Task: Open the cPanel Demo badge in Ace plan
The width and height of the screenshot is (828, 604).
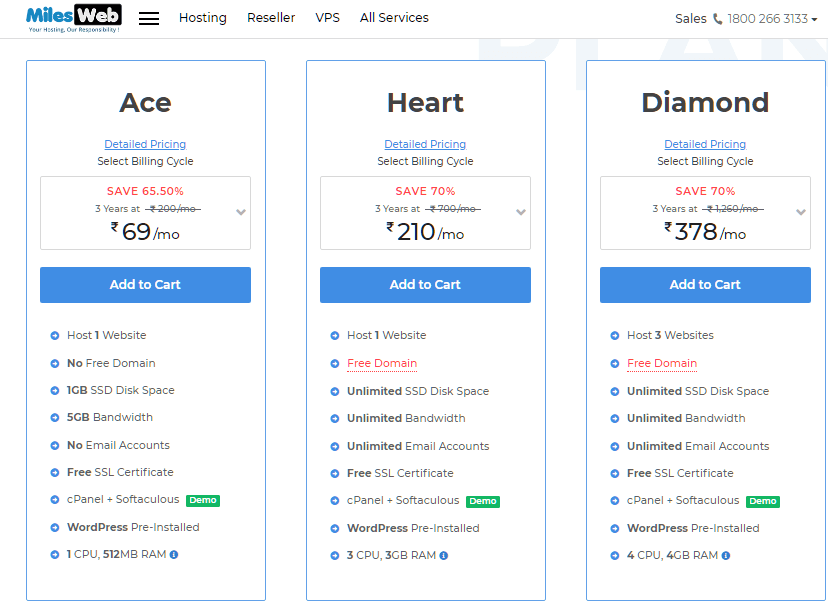Action: coord(203,500)
